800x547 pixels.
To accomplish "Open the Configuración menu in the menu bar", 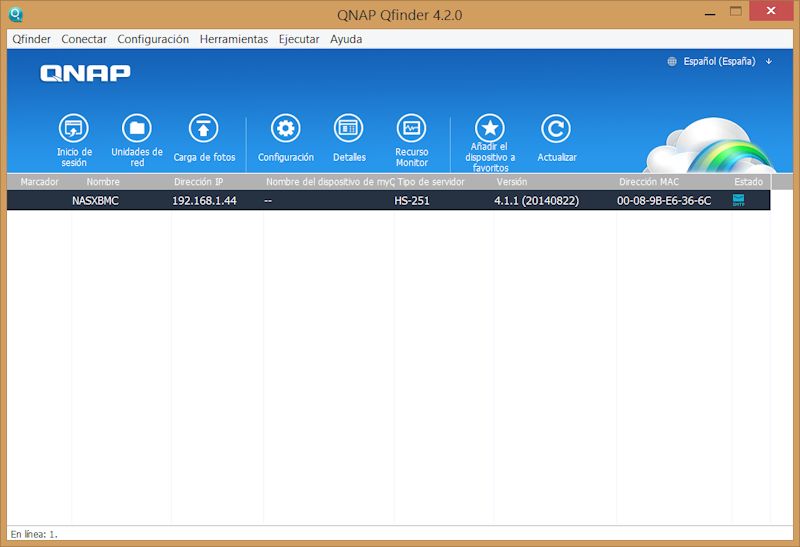I will (153, 39).
